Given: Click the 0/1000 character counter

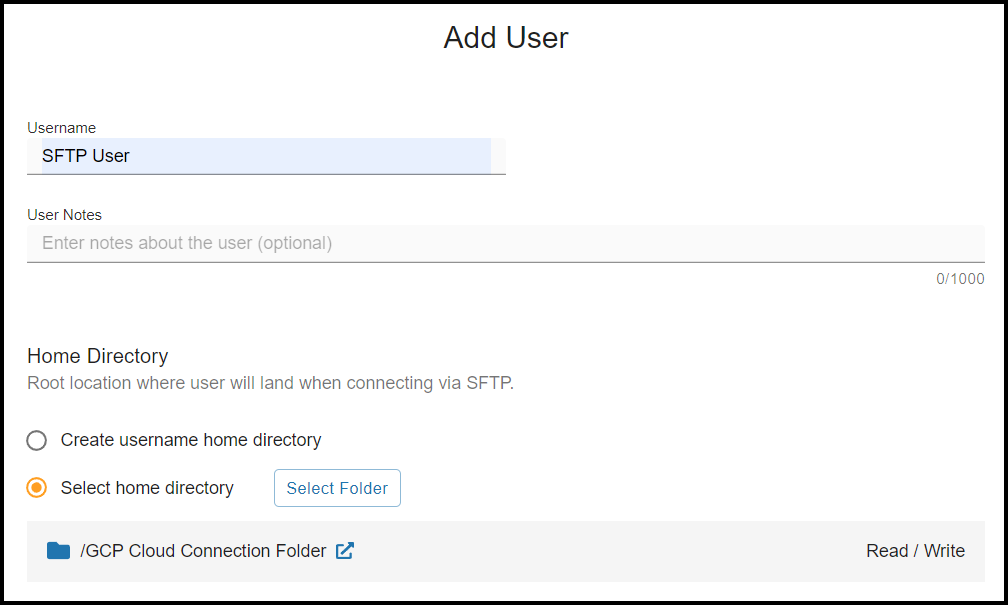Looking at the screenshot, I should point(960,279).
